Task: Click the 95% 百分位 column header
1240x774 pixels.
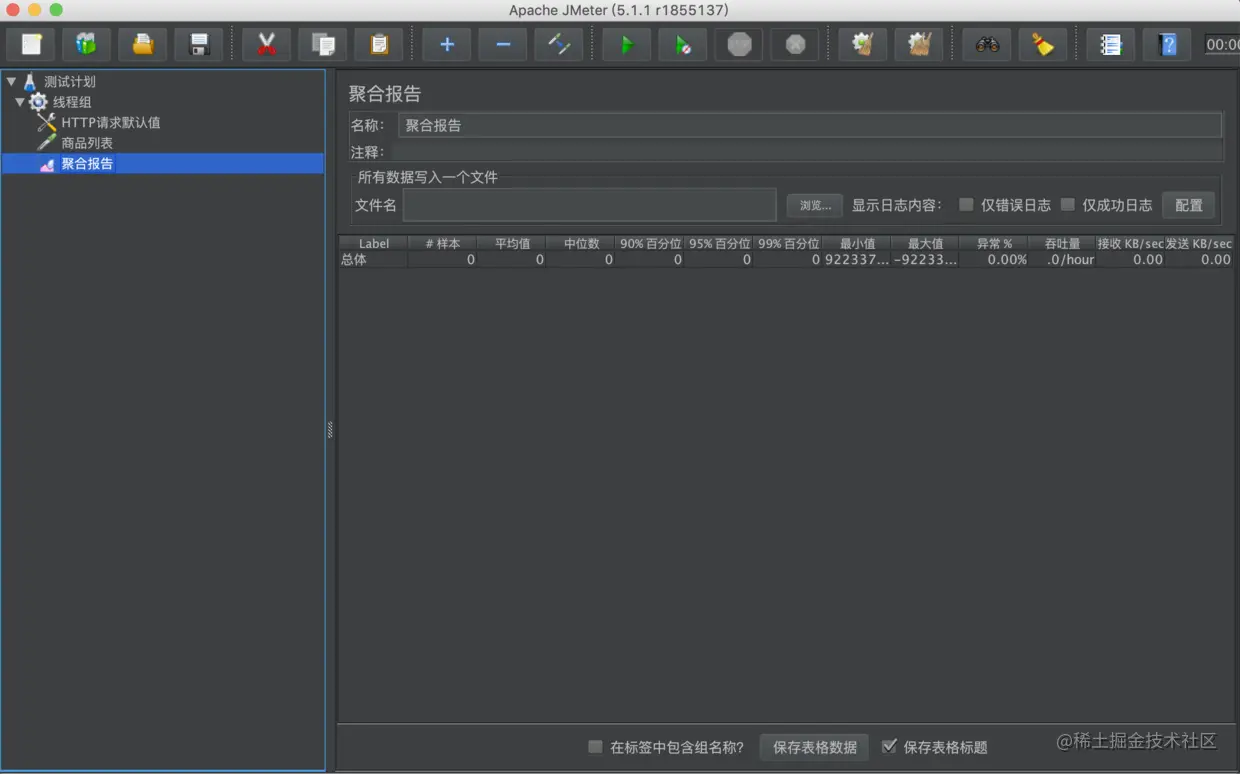Action: click(x=719, y=243)
